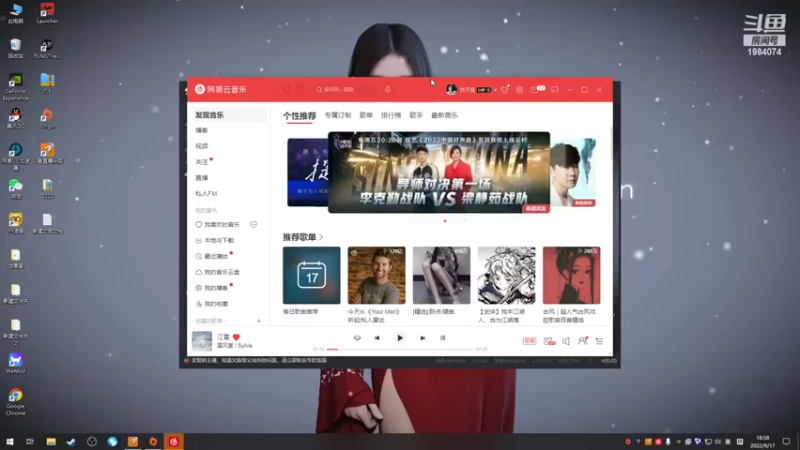Go forward with the header forward arrow
The image size is (800, 450).
coord(301,89)
